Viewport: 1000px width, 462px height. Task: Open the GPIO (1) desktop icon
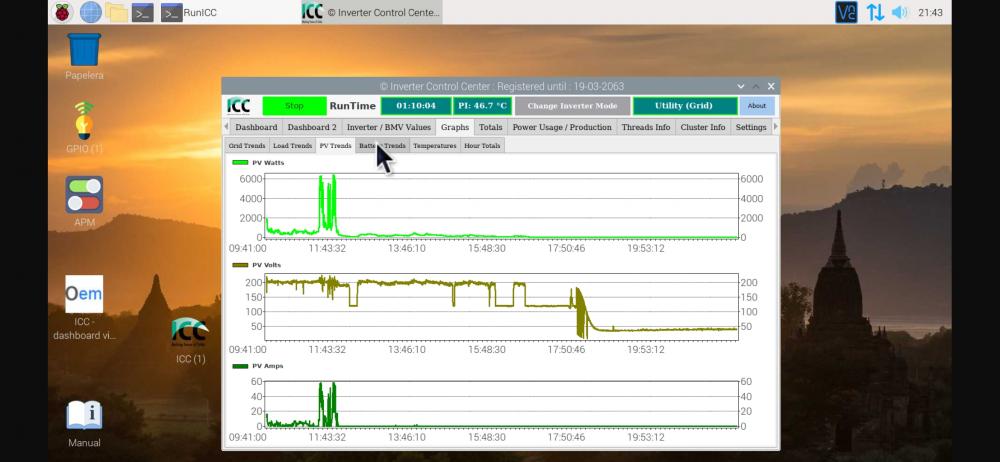pos(84,128)
